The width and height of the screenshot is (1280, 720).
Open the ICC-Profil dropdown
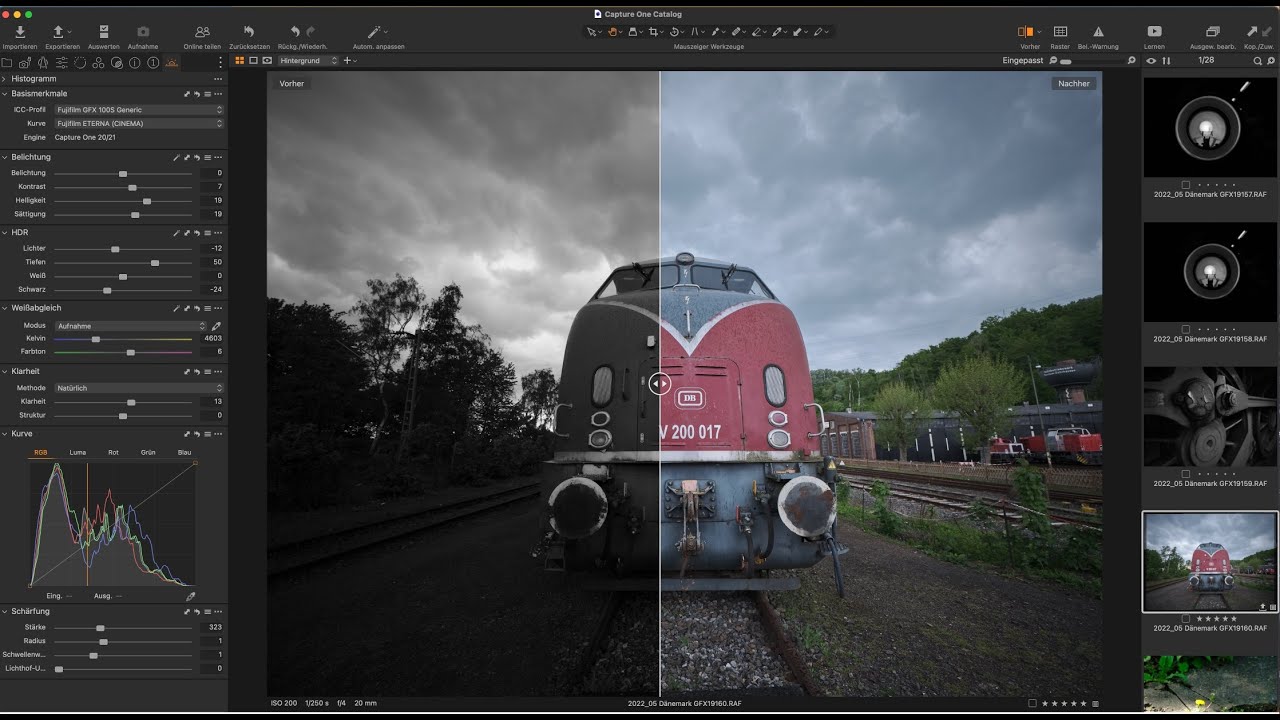(139, 110)
